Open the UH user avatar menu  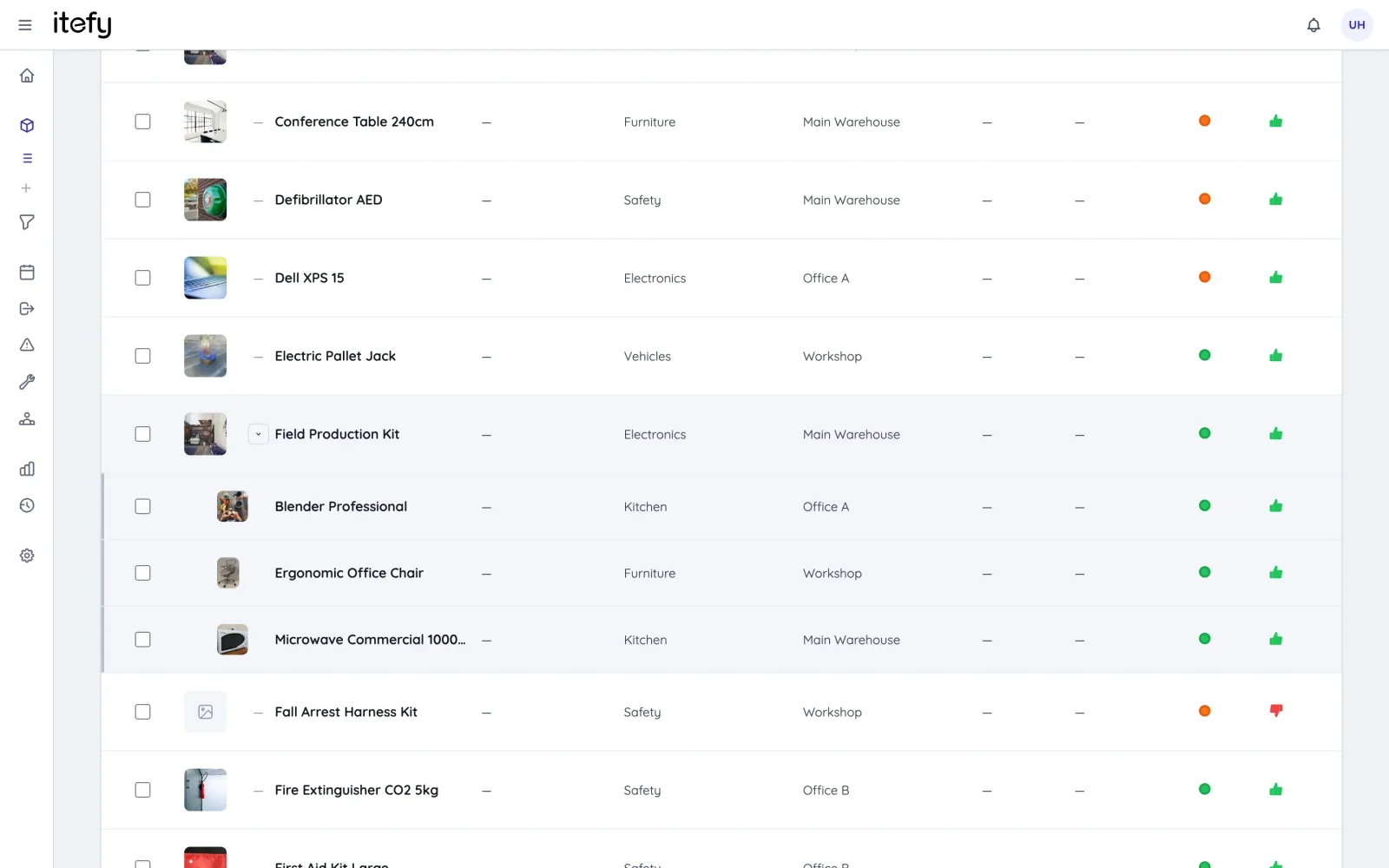[x=1357, y=25]
